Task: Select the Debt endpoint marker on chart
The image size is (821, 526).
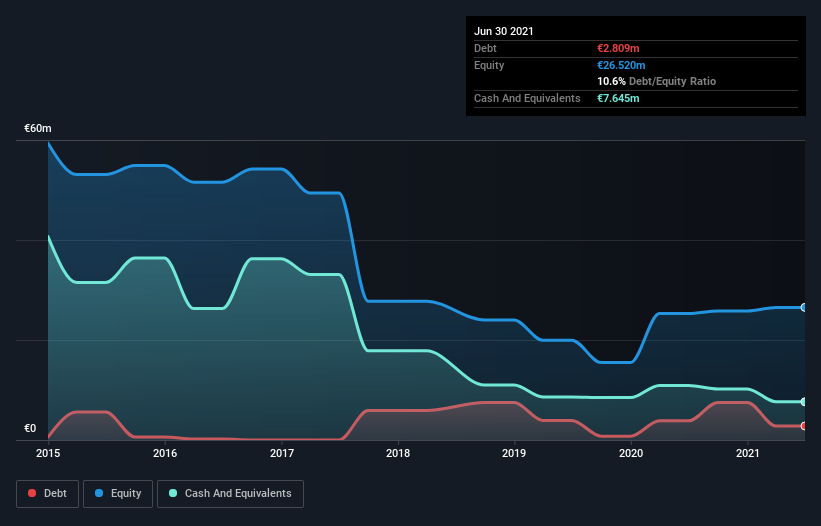Action: click(x=804, y=426)
